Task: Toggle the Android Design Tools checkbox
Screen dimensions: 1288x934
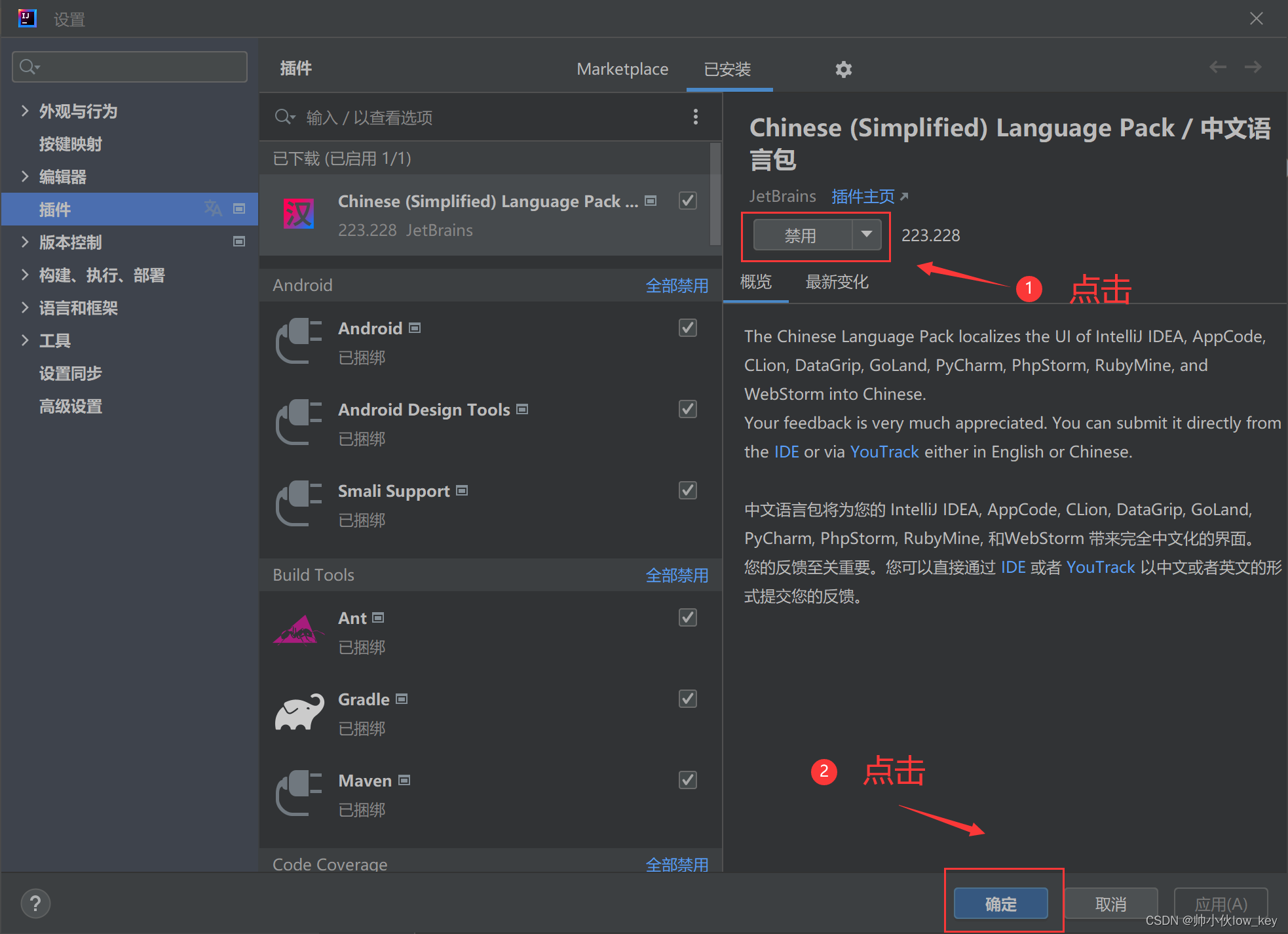Action: click(687, 410)
